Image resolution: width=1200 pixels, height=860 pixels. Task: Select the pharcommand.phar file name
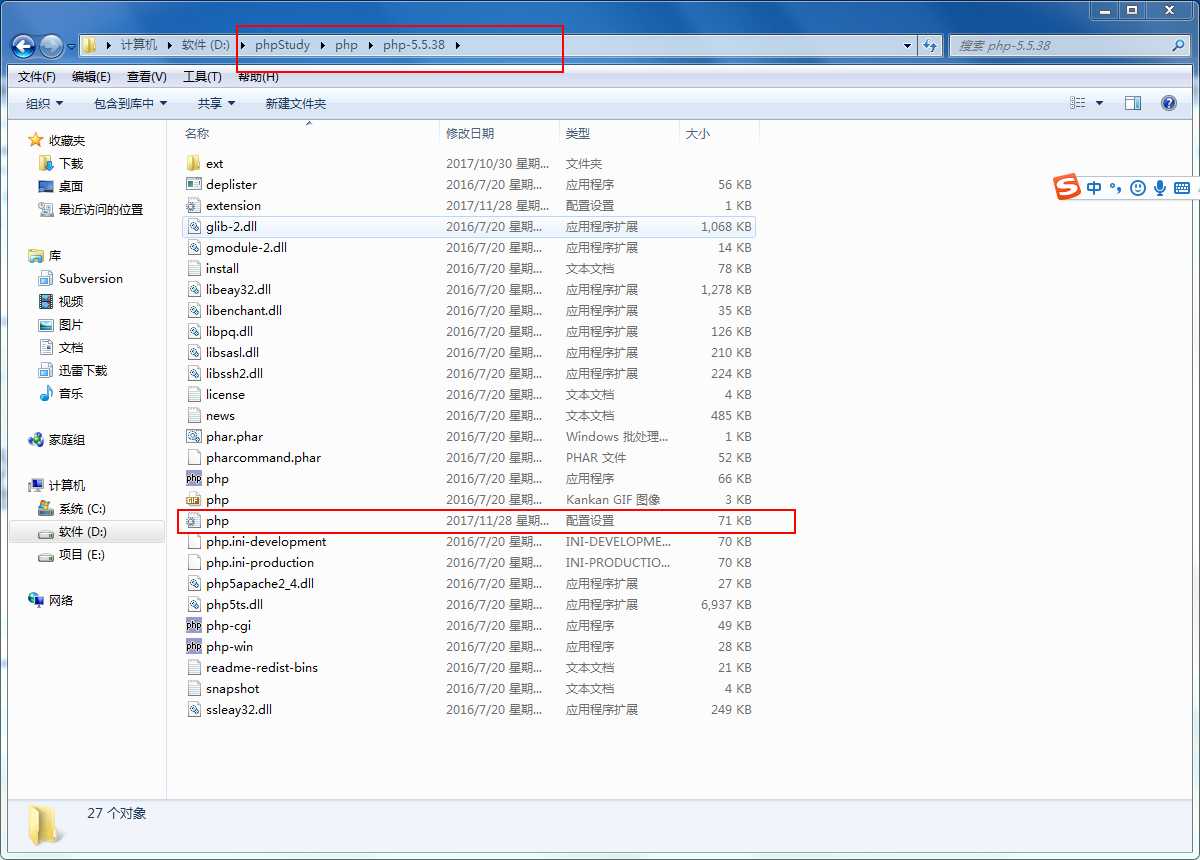click(264, 457)
